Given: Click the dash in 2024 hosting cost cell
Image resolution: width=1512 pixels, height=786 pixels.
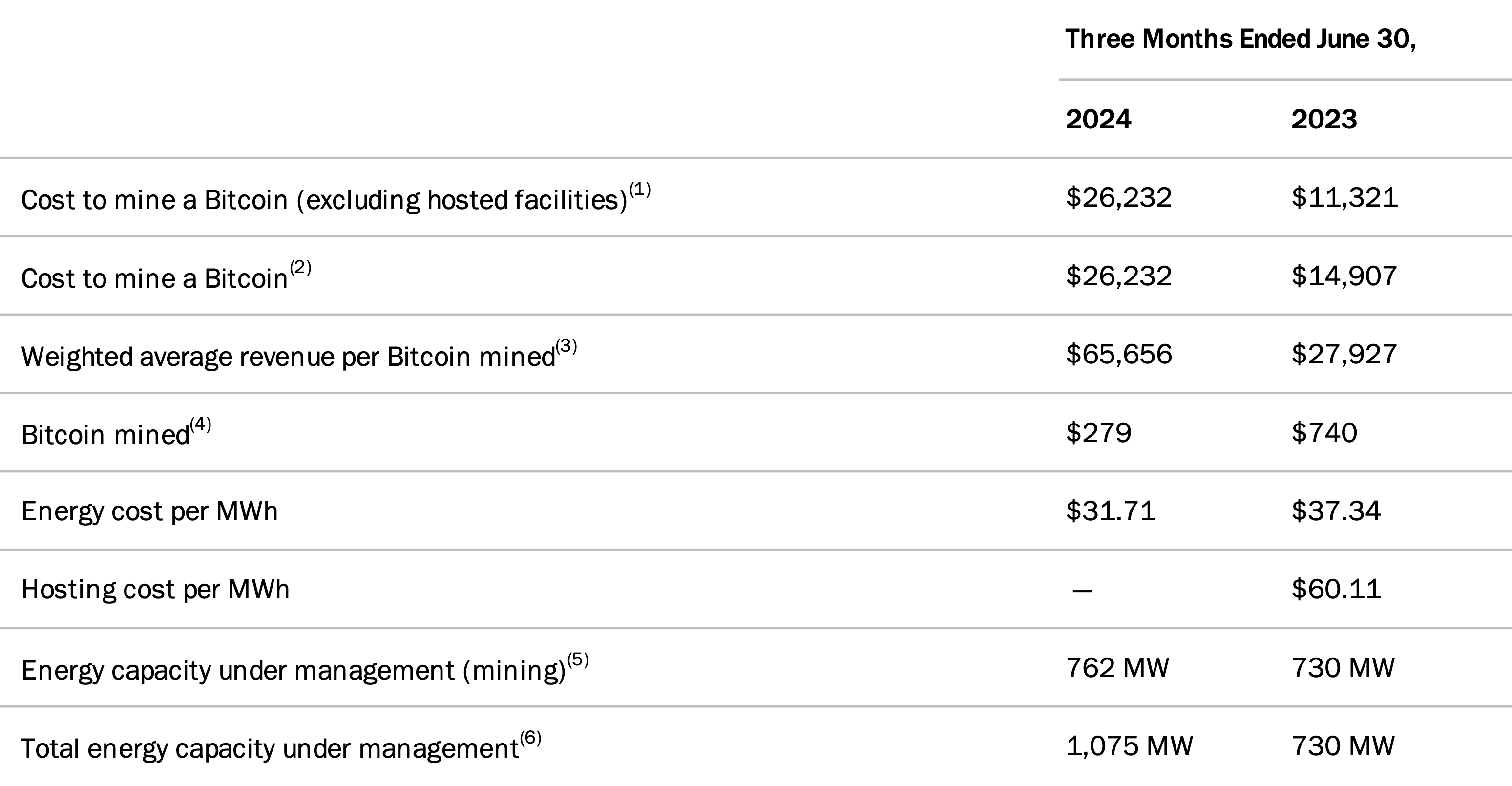Looking at the screenshot, I should (1082, 590).
